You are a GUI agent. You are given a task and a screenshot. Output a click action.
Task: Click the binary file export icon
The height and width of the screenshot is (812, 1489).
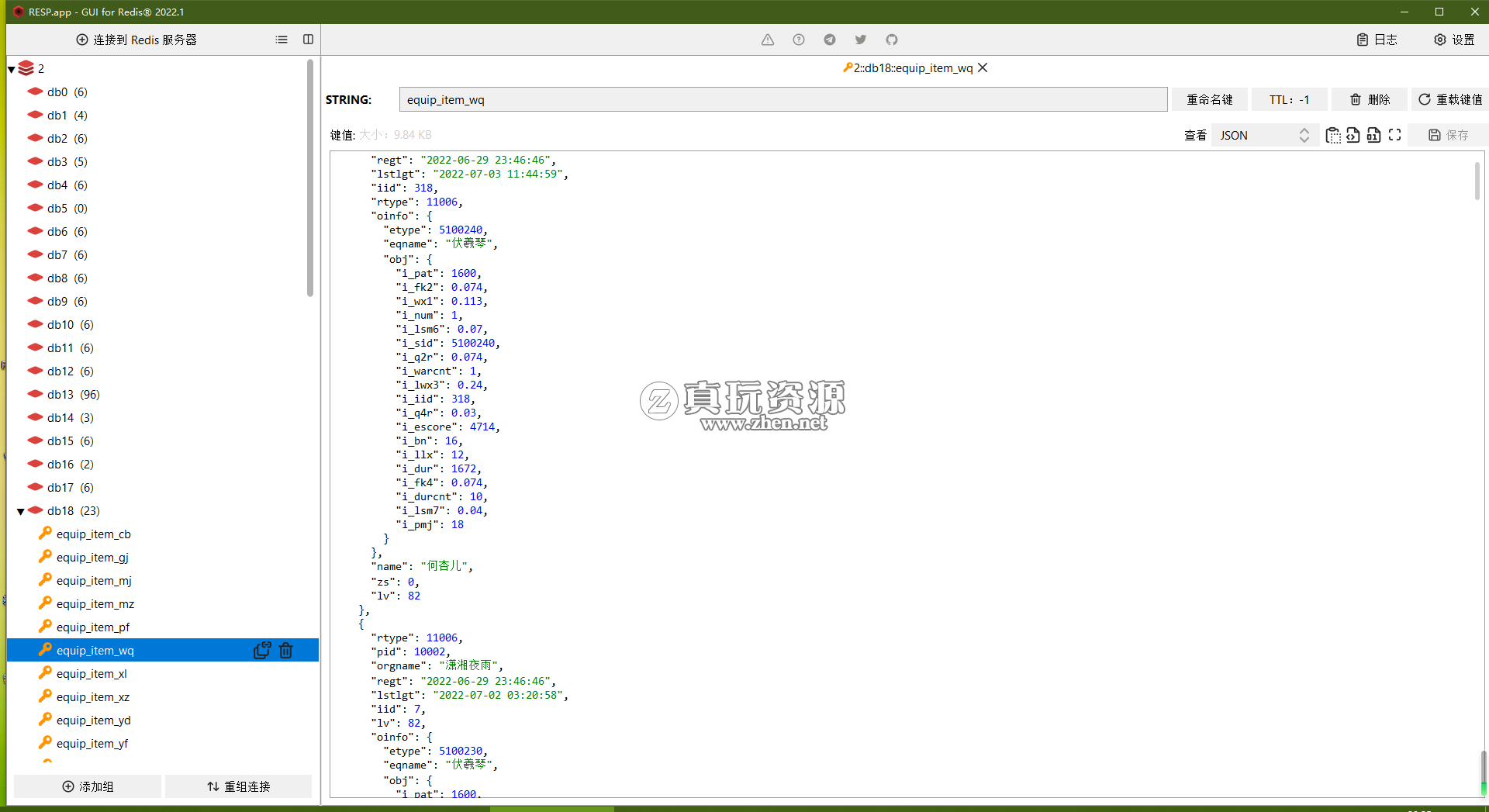coord(1373,135)
